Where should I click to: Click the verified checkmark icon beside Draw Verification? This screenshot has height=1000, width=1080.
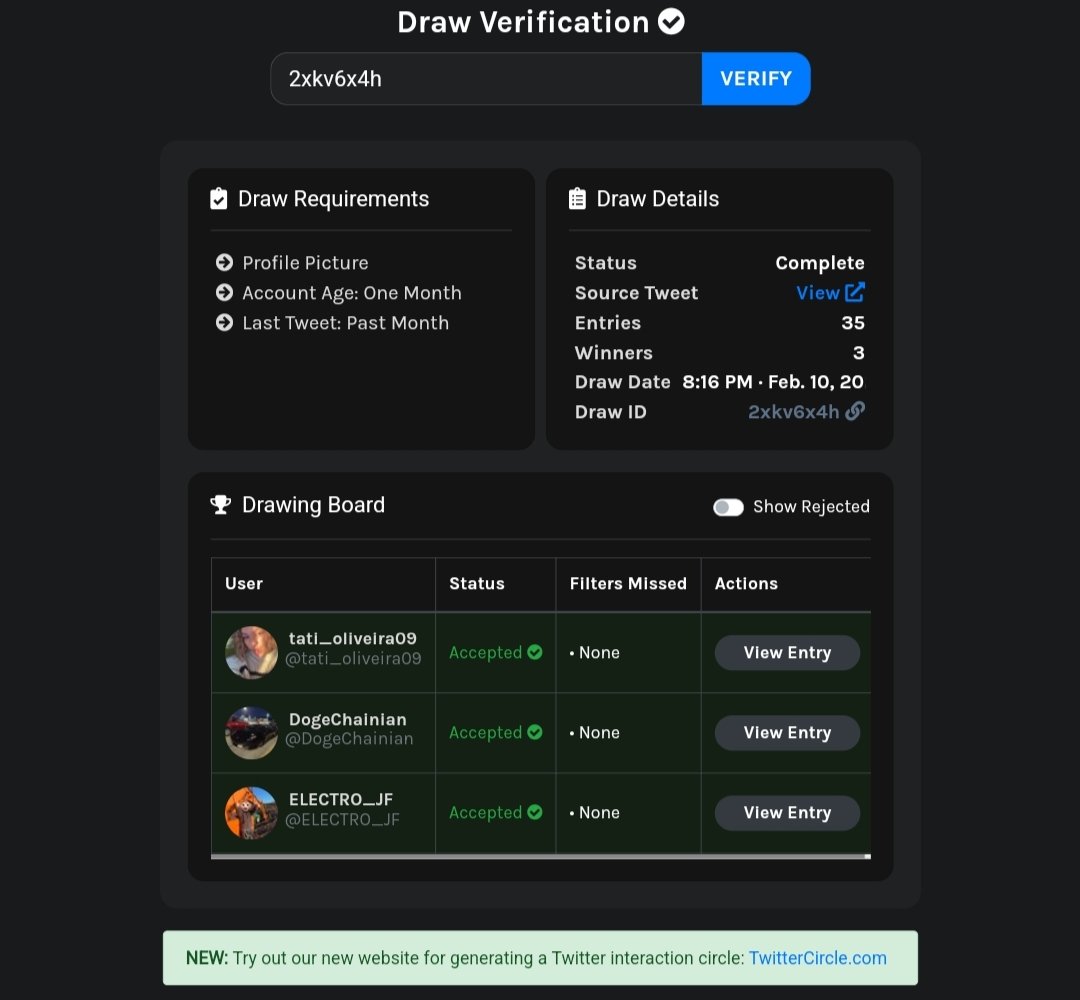pyautogui.click(x=671, y=22)
